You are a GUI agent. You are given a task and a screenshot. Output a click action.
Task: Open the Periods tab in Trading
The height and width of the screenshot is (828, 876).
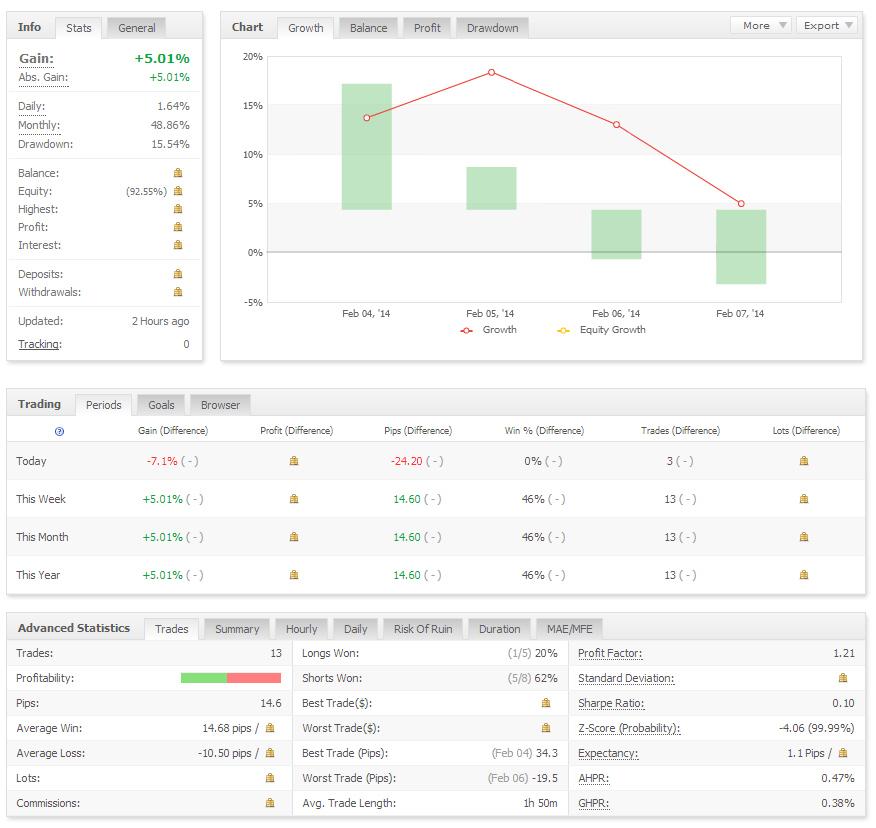tap(103, 405)
